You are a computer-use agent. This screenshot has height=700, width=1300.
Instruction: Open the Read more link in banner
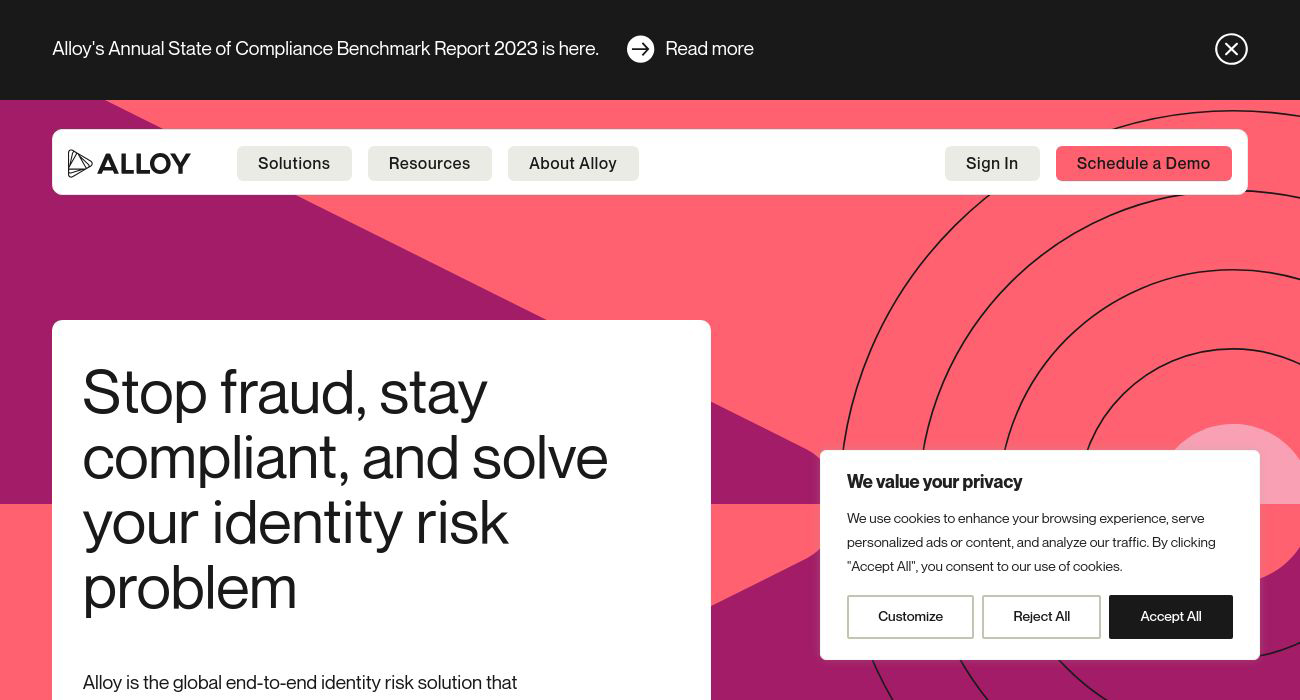tap(709, 49)
